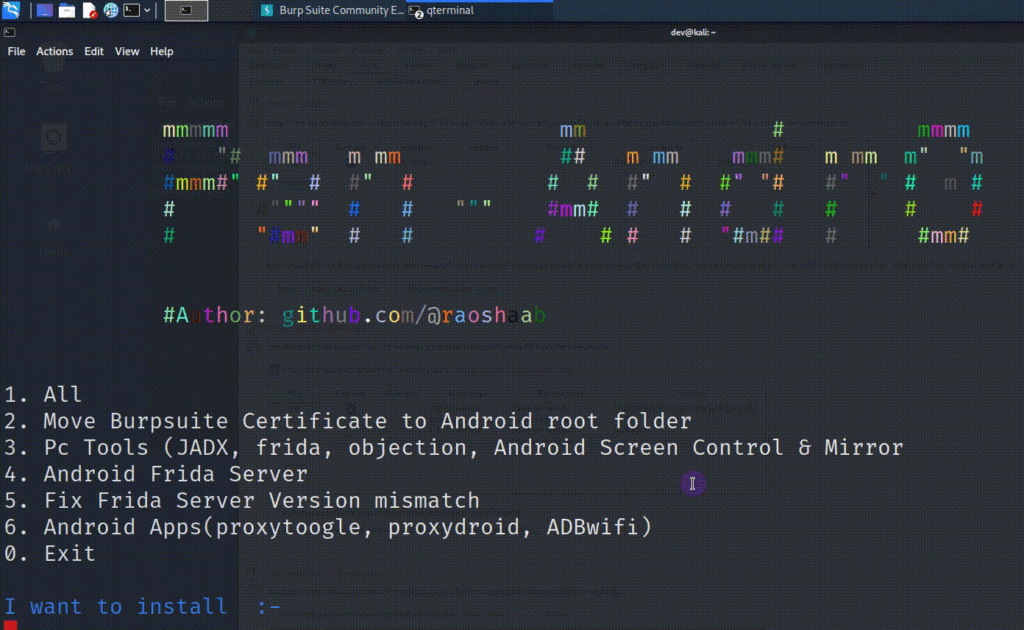The height and width of the screenshot is (630, 1024).
Task: Open the Home folder desktop icon
Action: (52, 230)
